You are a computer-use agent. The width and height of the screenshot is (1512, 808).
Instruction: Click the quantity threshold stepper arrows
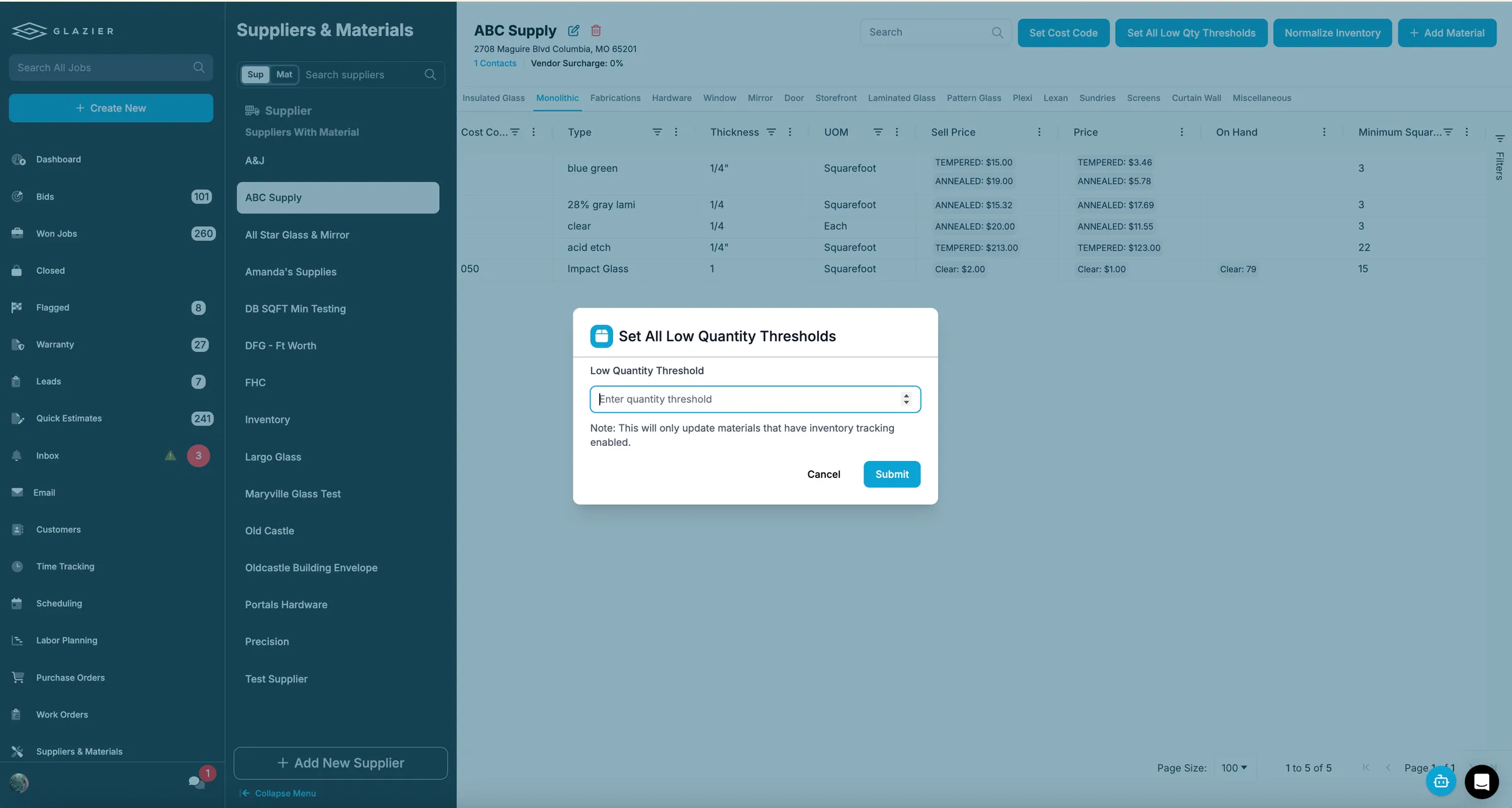(906, 399)
